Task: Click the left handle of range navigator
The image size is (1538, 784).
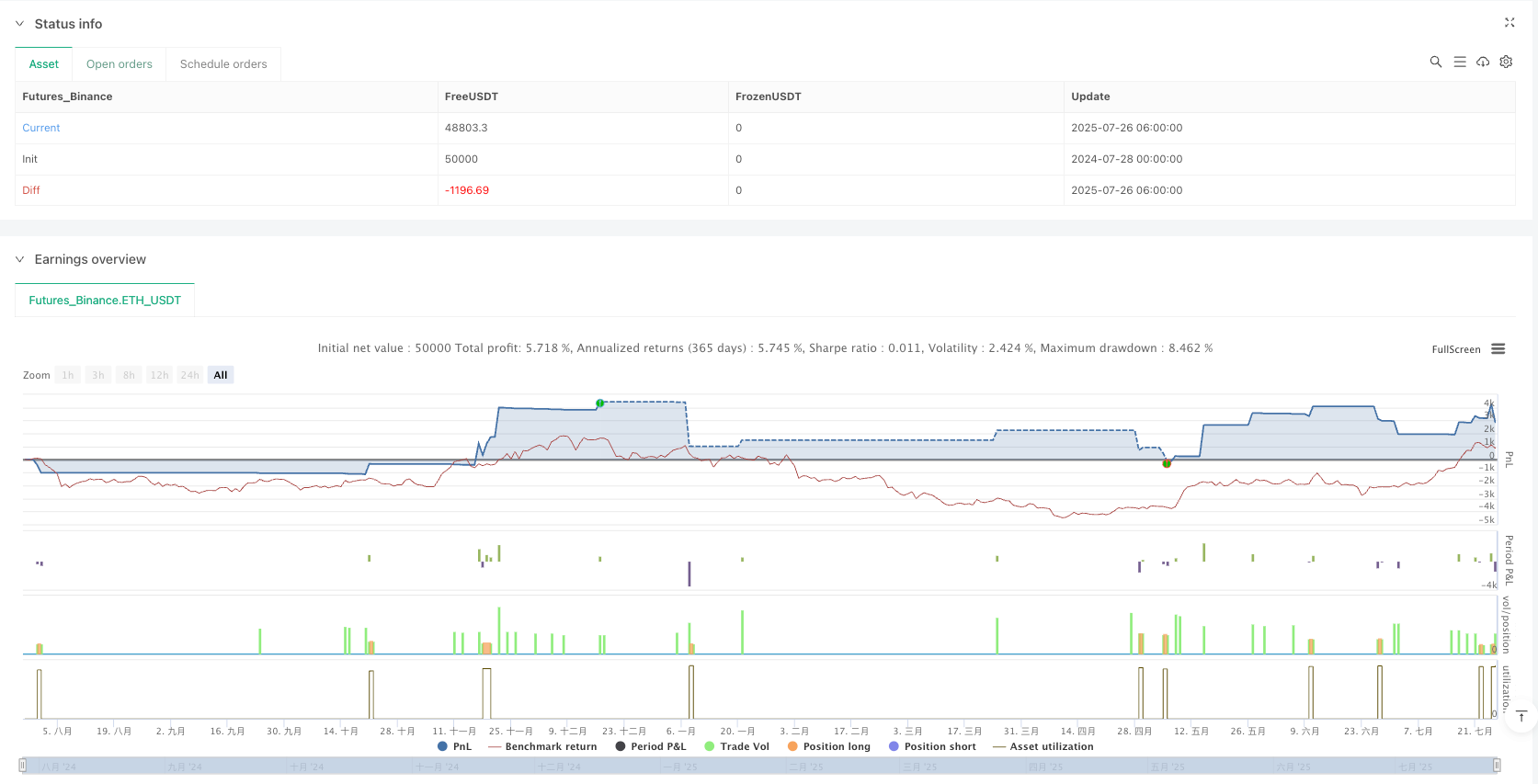Action: coord(23,766)
